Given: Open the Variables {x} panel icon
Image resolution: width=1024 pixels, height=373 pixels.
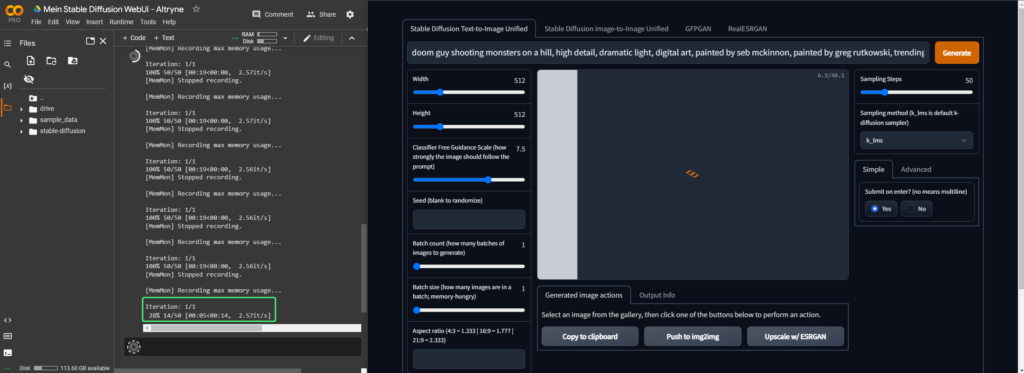Looking at the screenshot, I should click(8, 86).
